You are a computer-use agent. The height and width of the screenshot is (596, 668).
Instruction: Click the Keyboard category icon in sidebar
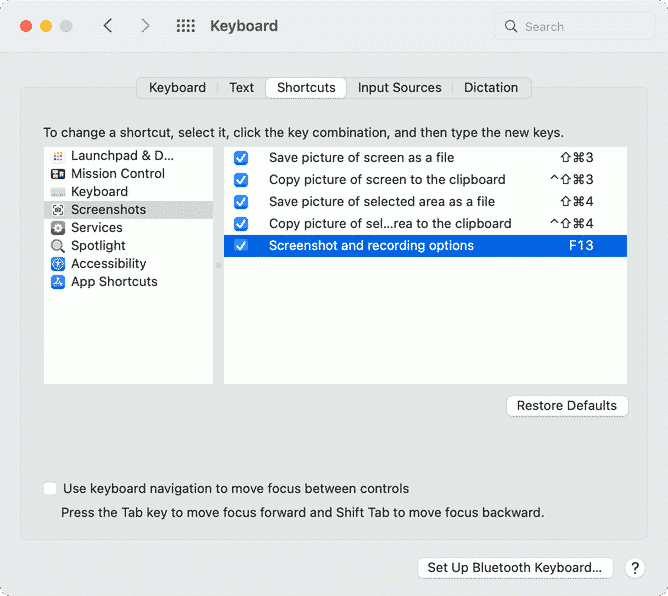click(58, 192)
